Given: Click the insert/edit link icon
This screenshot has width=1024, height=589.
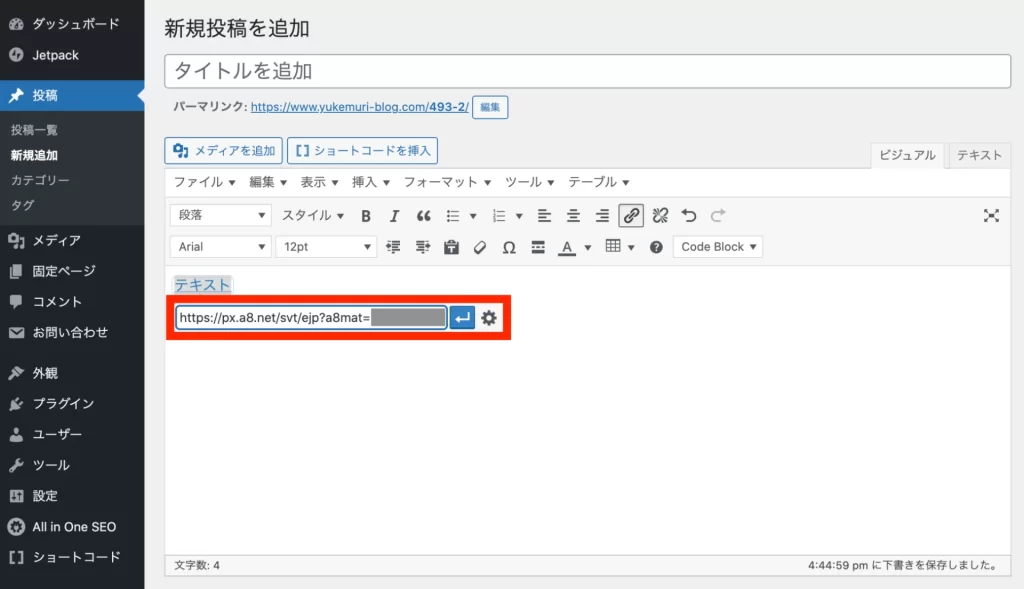Looking at the screenshot, I should click(631, 215).
